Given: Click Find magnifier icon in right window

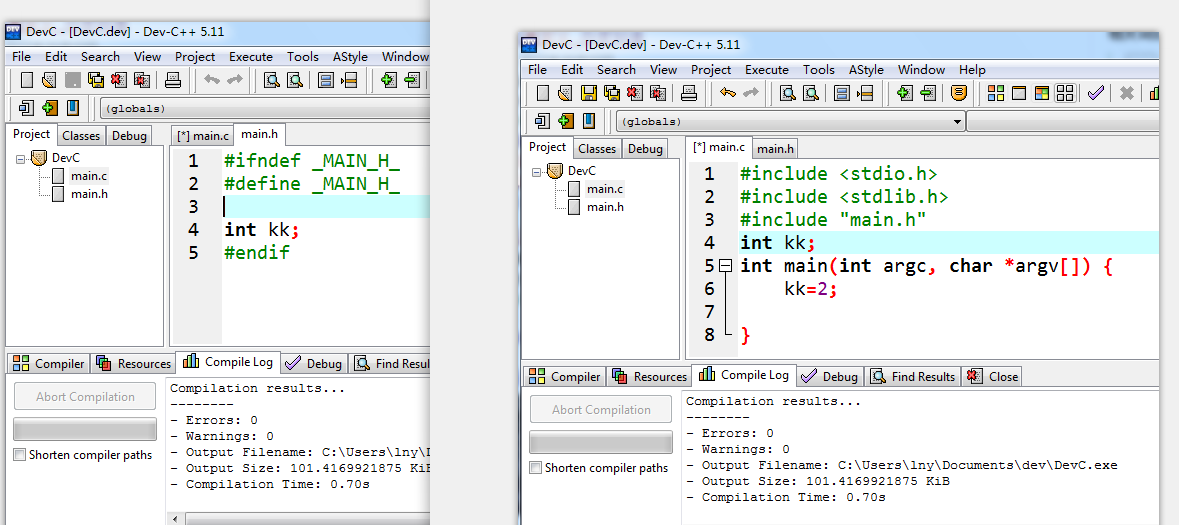Looking at the screenshot, I should tap(787, 93).
